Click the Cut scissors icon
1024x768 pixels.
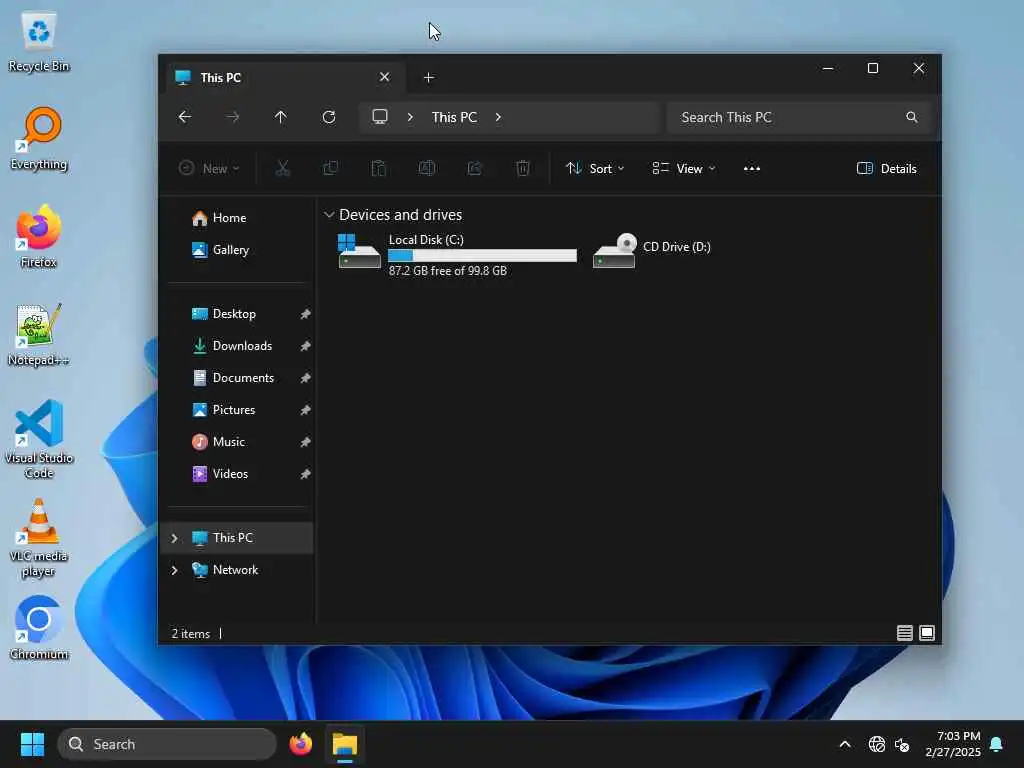pos(282,168)
